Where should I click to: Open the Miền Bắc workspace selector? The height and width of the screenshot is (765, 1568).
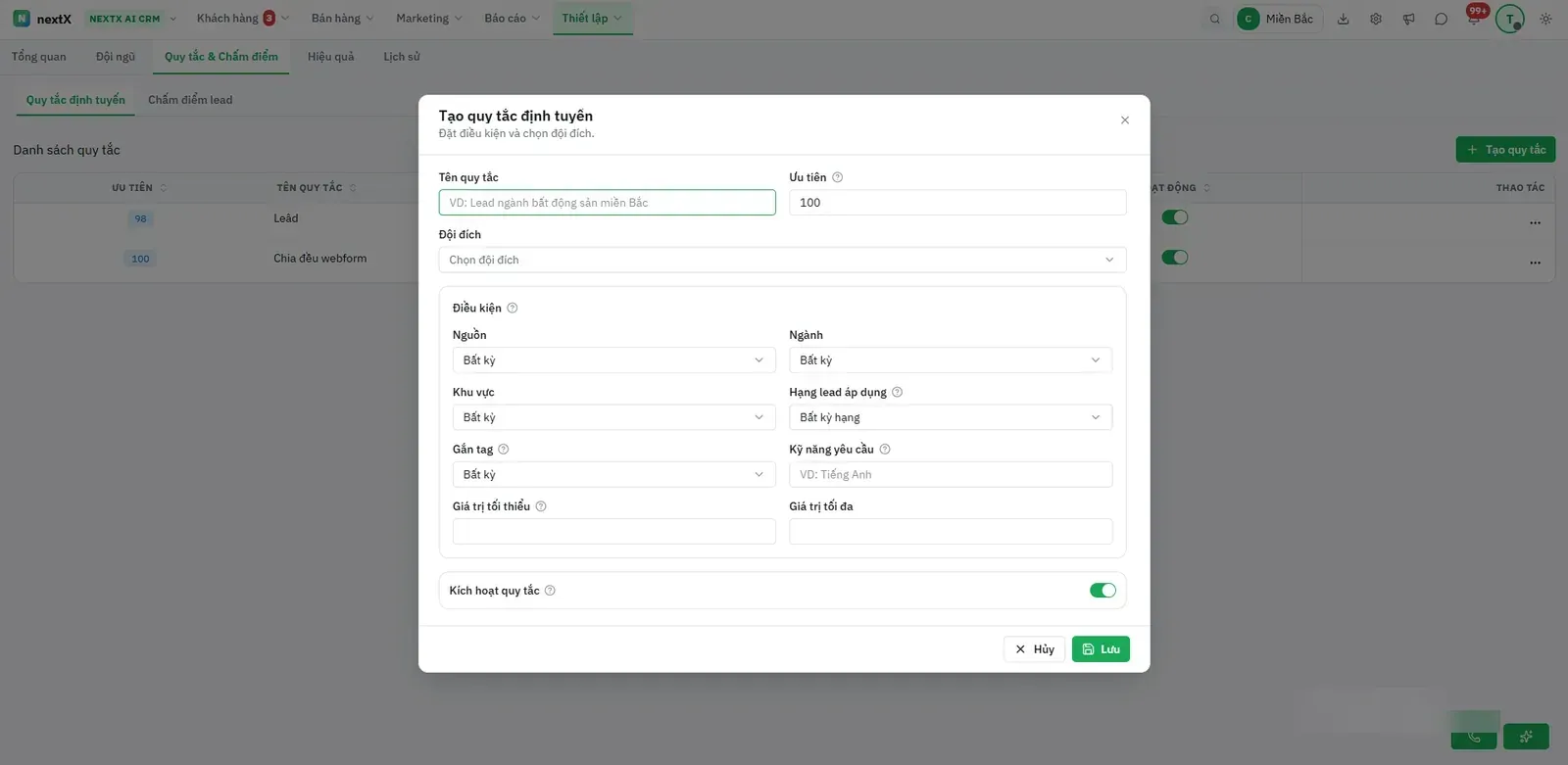click(1279, 19)
